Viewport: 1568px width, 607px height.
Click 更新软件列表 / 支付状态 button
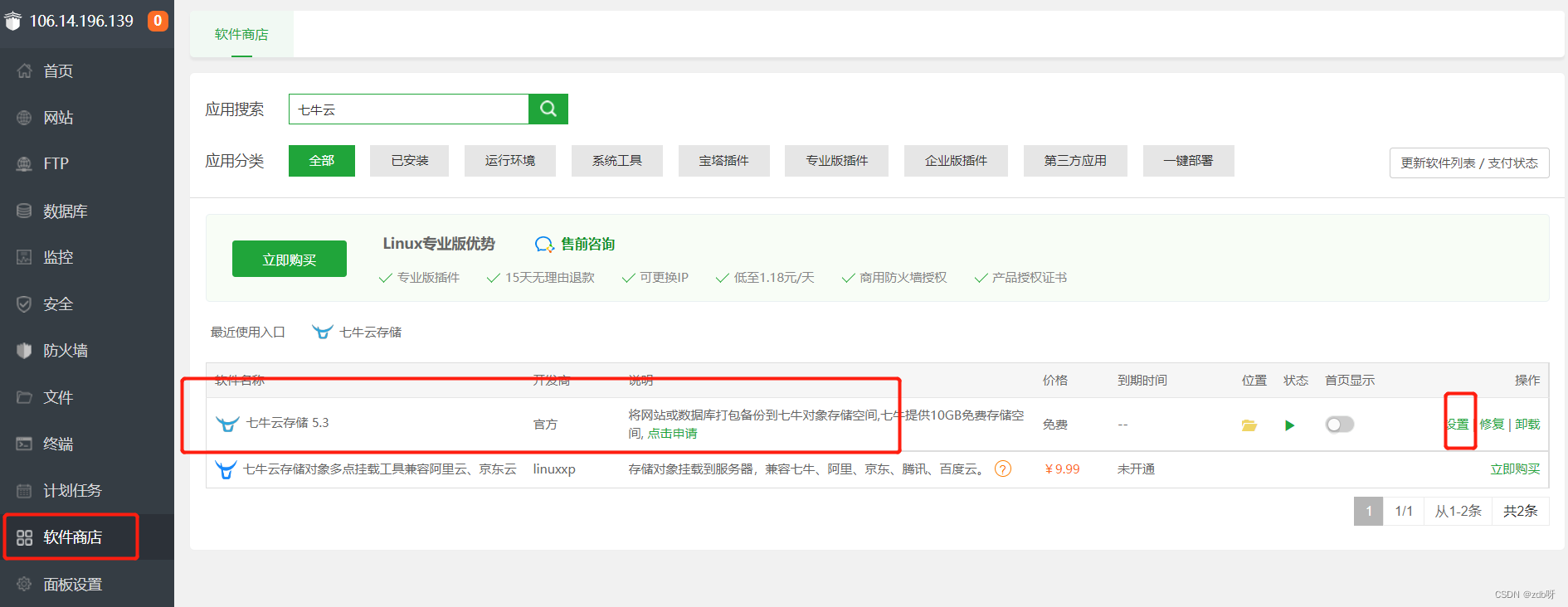click(x=1469, y=163)
